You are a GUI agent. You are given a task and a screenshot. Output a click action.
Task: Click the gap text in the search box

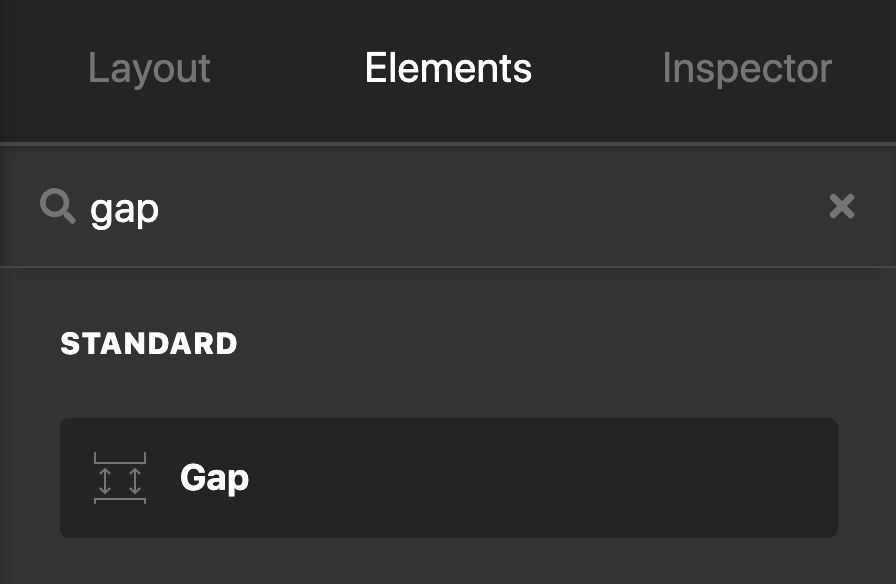click(x=124, y=207)
